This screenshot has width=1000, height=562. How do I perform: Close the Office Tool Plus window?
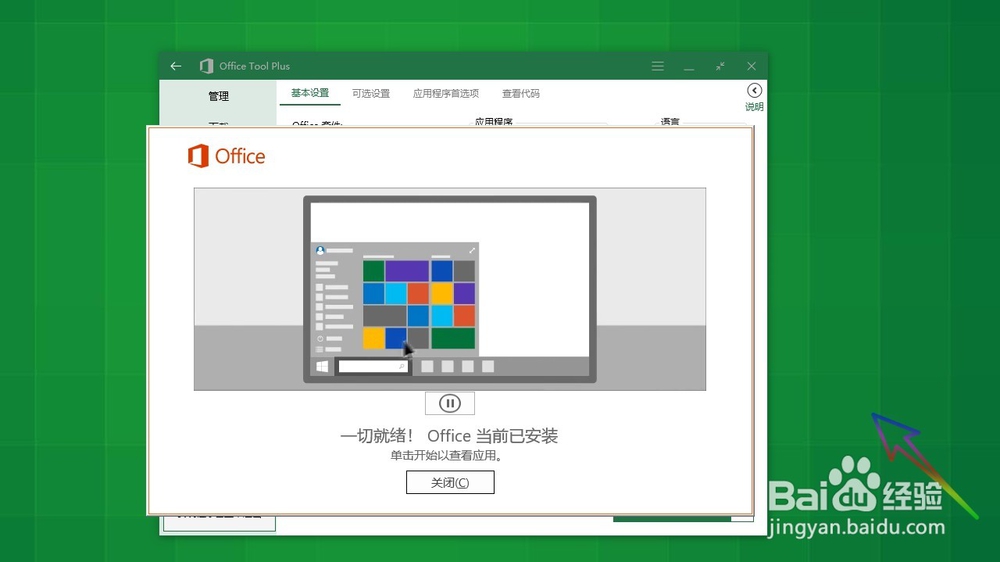[751, 66]
